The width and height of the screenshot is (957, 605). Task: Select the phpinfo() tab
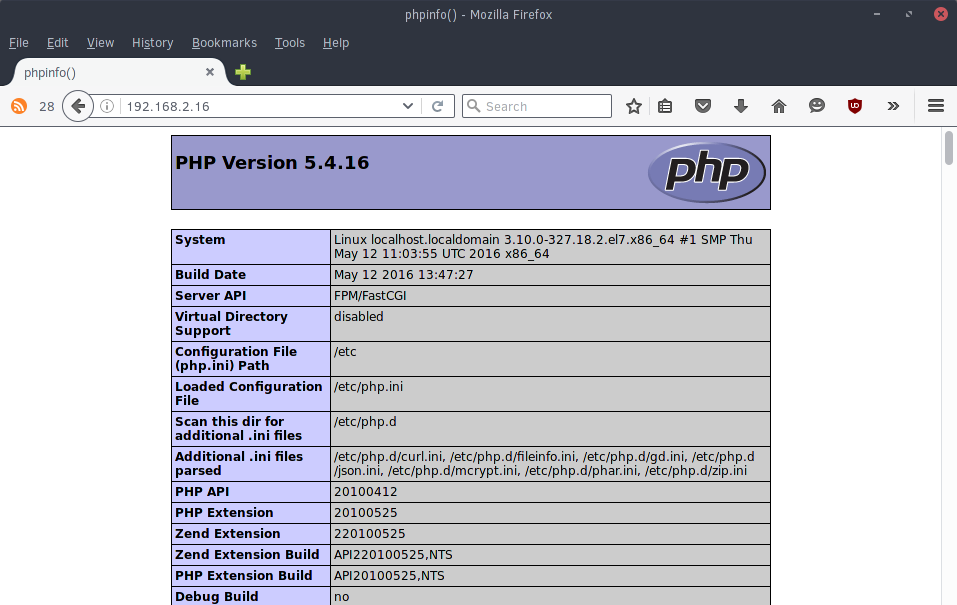pyautogui.click(x=119, y=72)
